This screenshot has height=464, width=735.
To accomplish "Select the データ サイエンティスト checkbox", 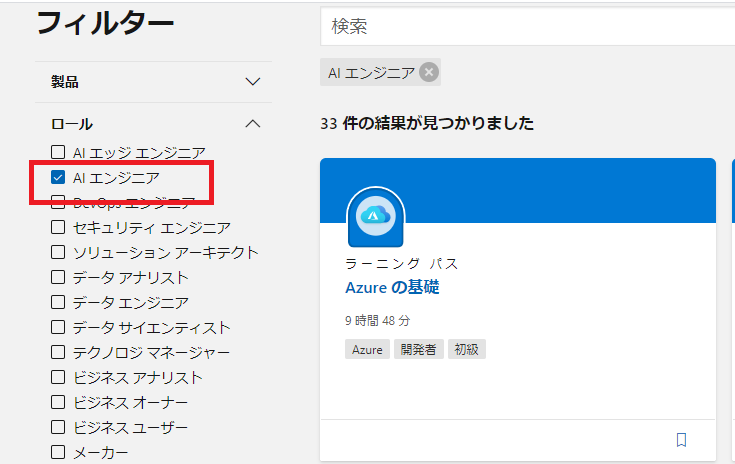I will pos(58,327).
